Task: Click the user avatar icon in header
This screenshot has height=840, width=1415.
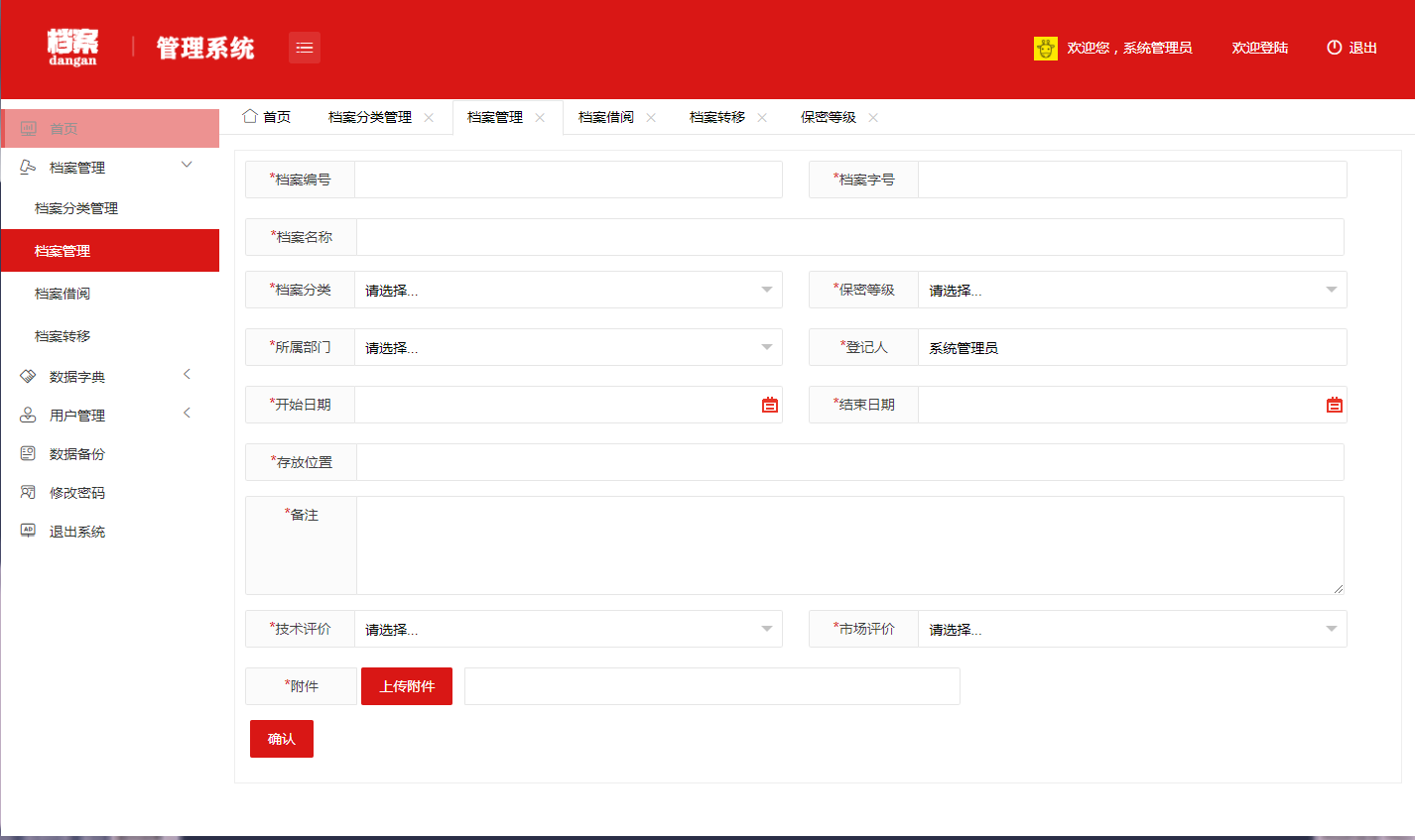Action: click(x=1045, y=49)
